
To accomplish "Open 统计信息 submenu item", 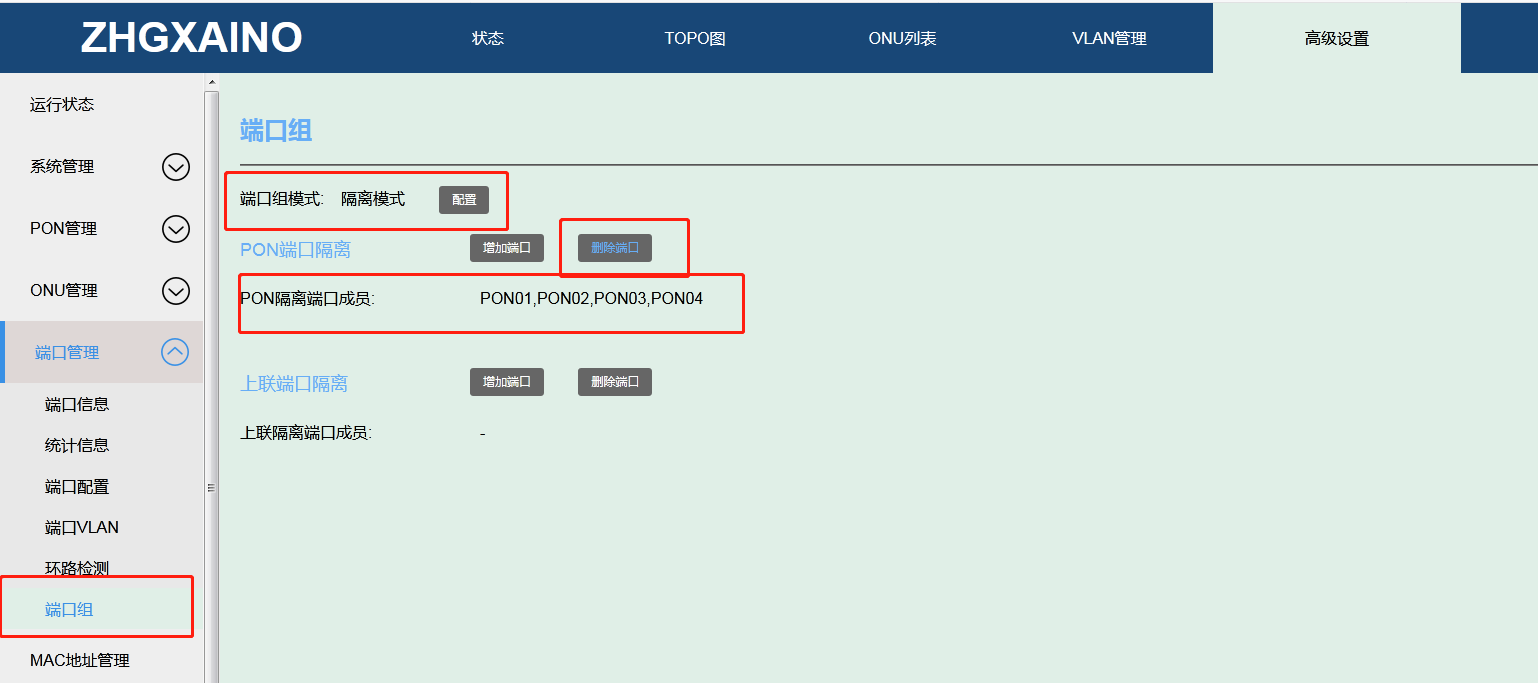I will click(x=77, y=445).
